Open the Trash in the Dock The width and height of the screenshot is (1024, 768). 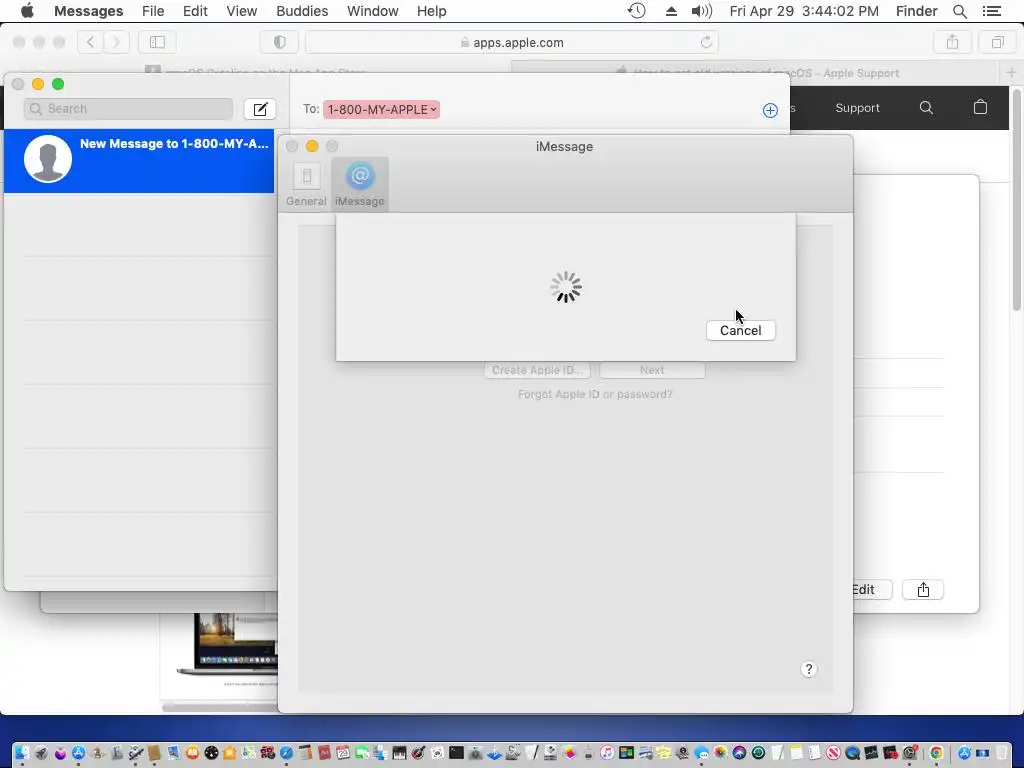pos(1000,753)
